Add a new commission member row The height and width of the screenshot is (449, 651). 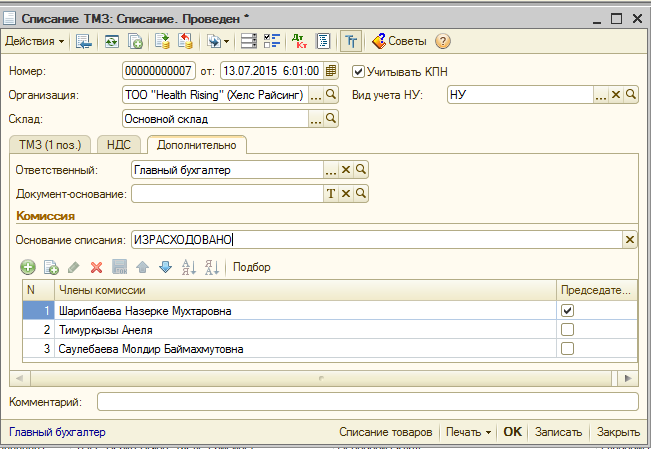28,267
